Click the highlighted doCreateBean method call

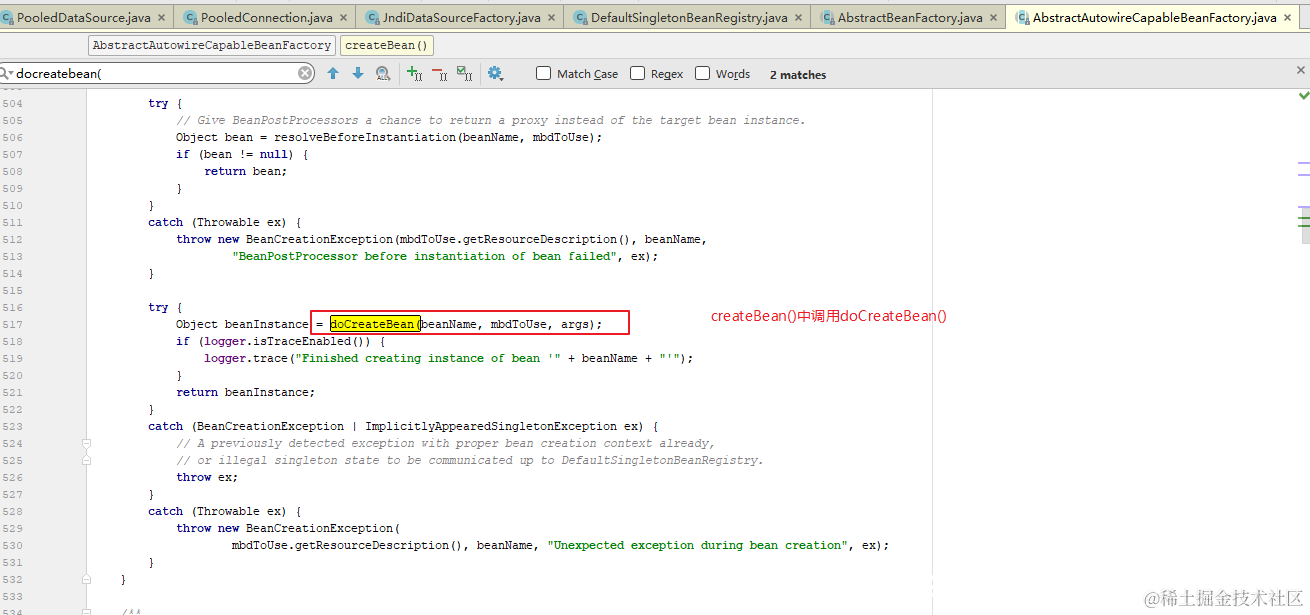pos(373,324)
